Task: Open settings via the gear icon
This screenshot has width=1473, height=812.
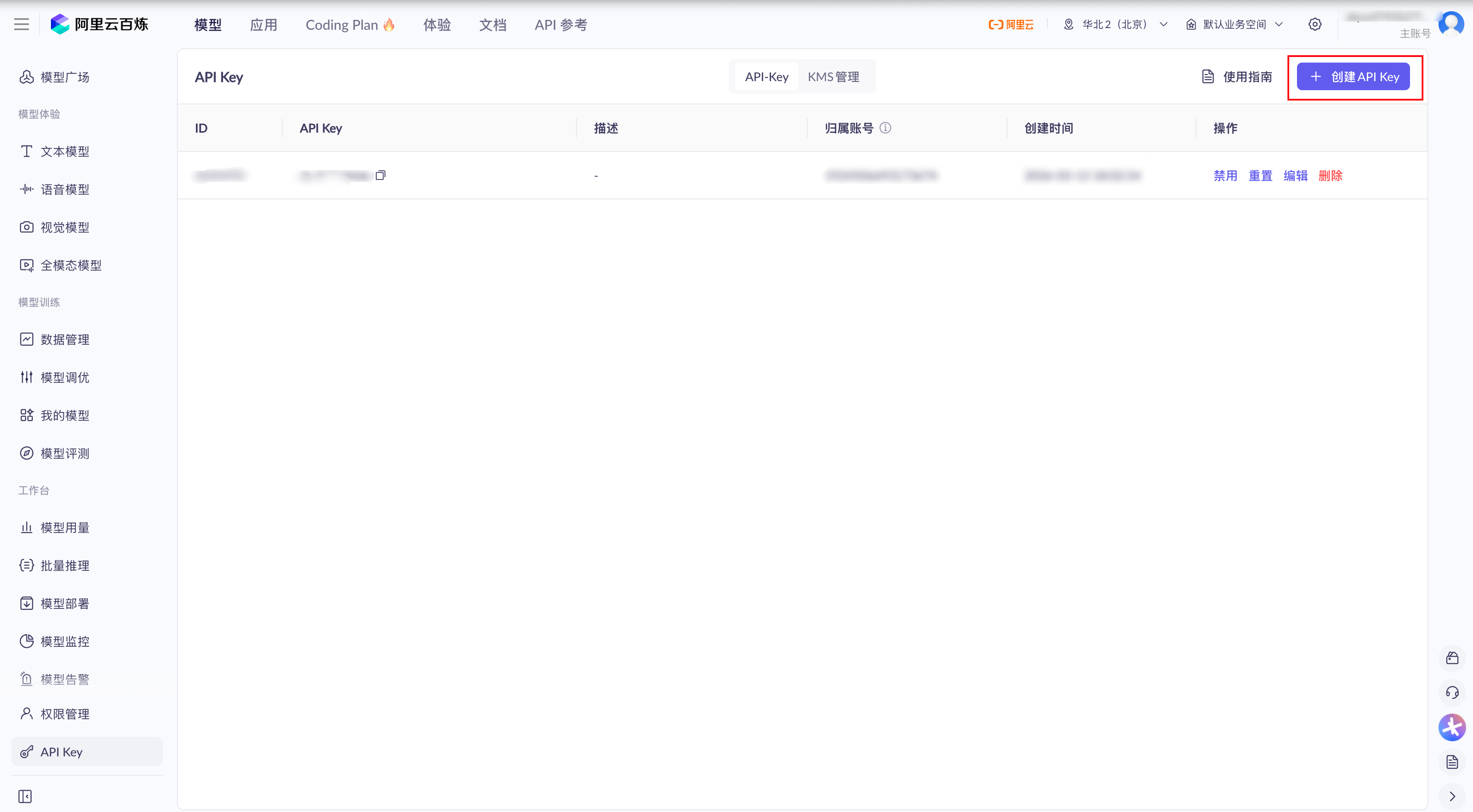Action: click(x=1315, y=24)
